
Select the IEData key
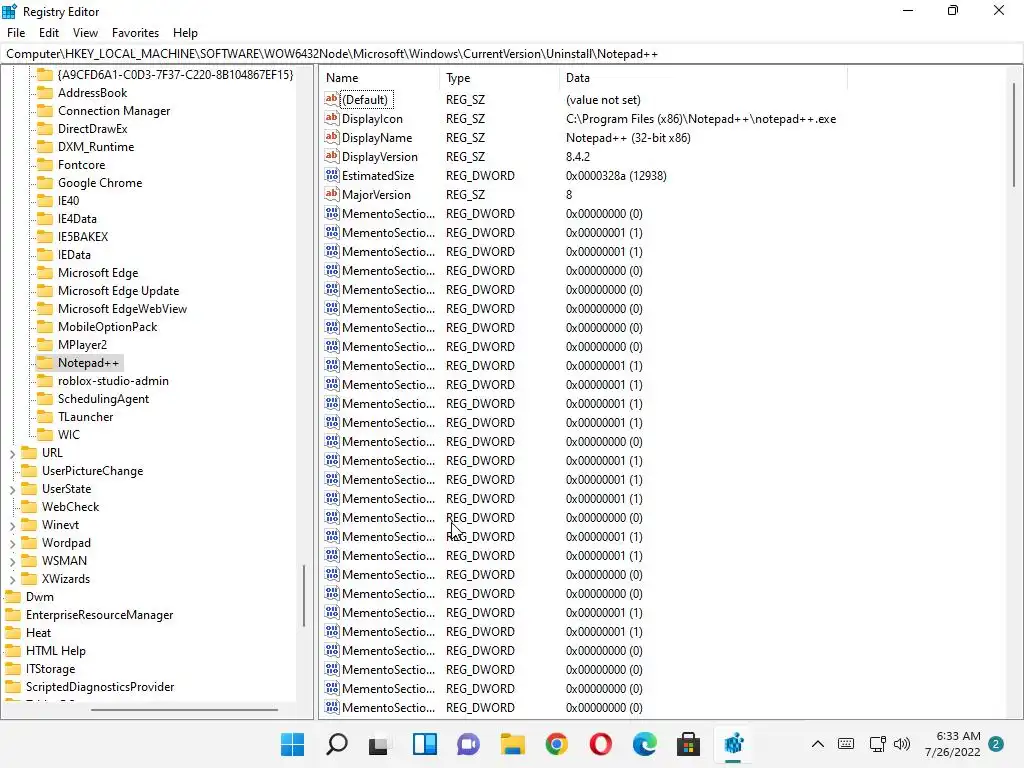point(74,255)
